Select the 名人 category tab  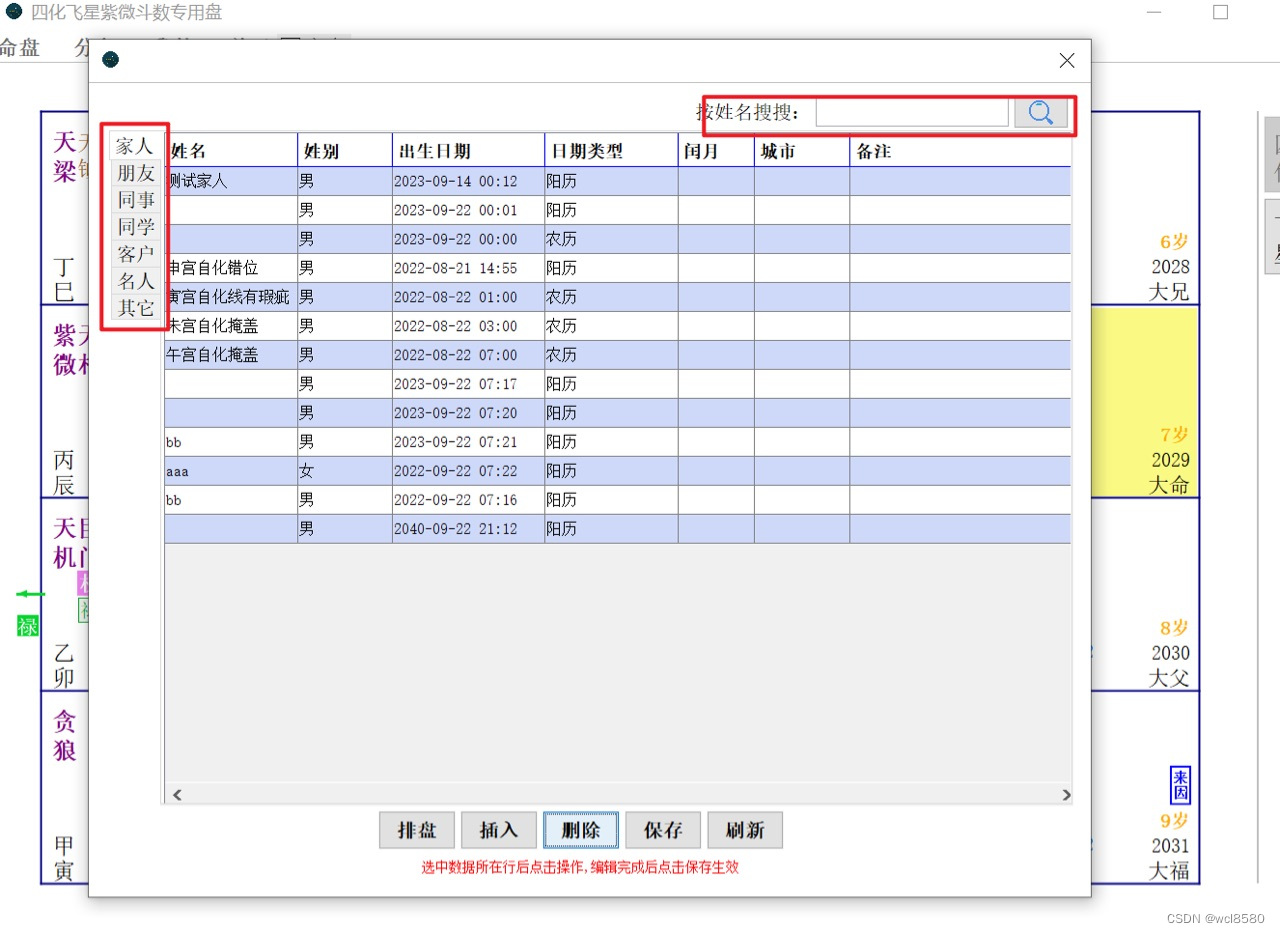(135, 281)
